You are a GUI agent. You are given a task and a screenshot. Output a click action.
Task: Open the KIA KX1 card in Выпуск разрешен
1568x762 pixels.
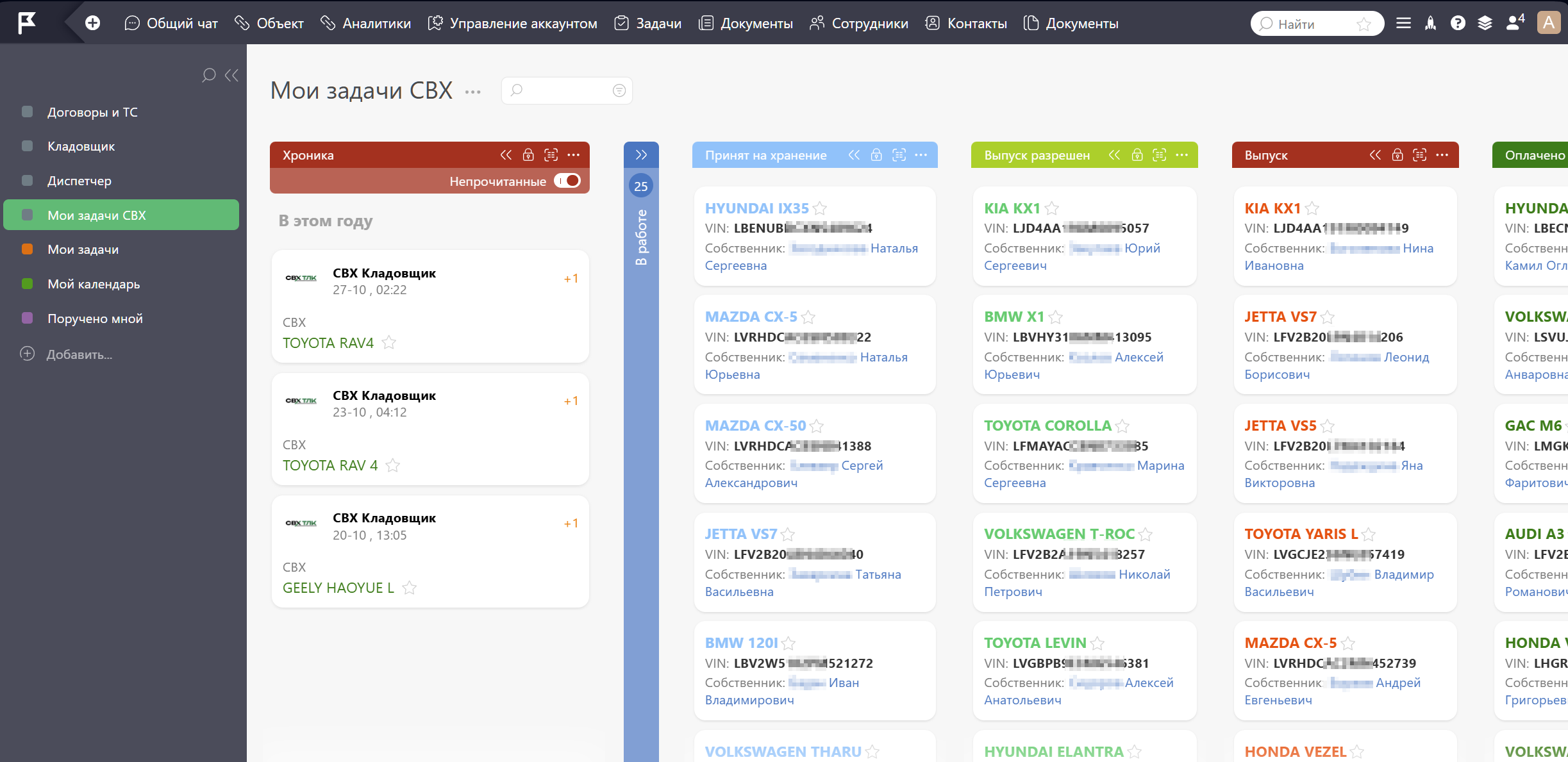[1012, 208]
